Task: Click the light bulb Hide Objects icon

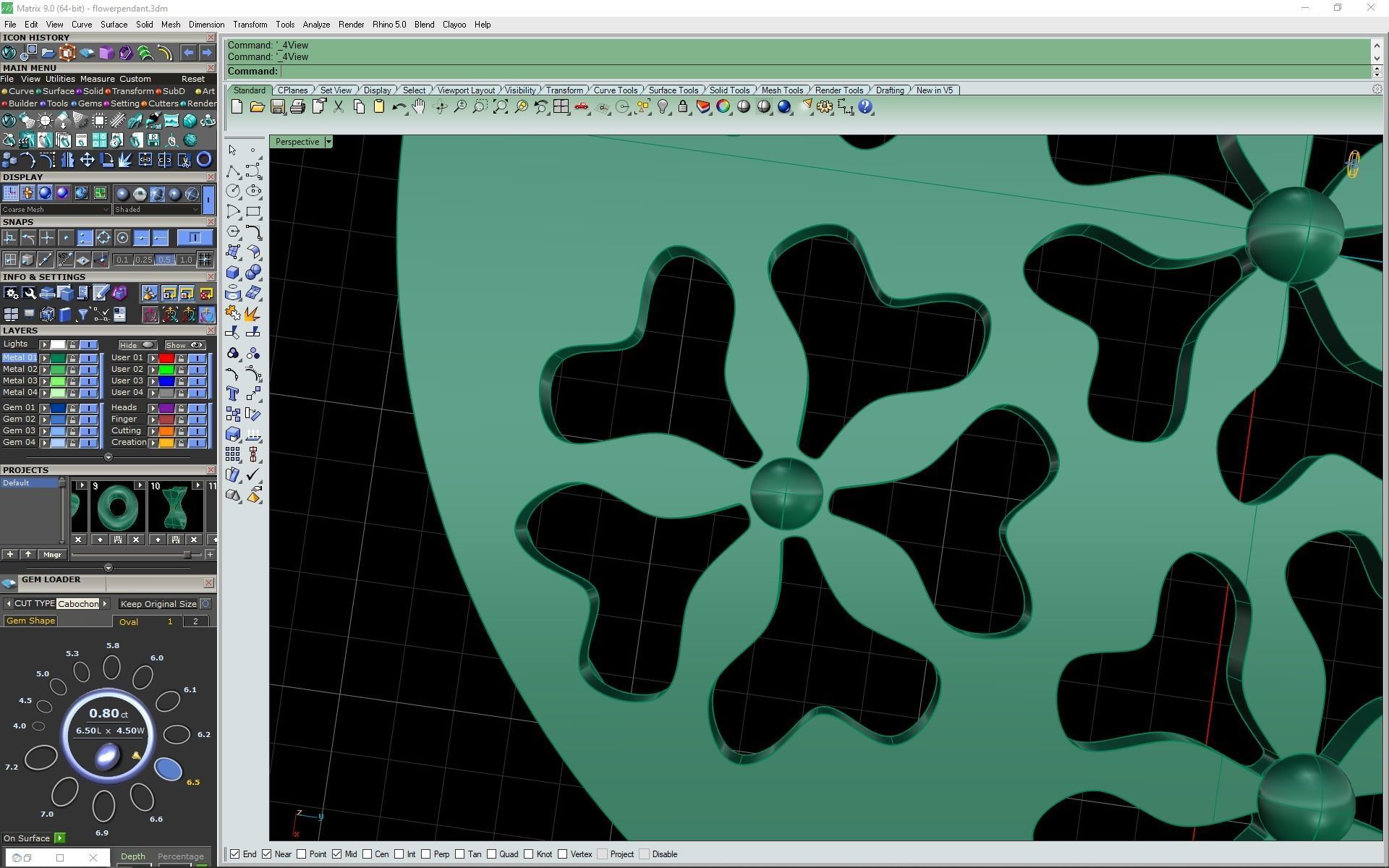Action: (663, 107)
